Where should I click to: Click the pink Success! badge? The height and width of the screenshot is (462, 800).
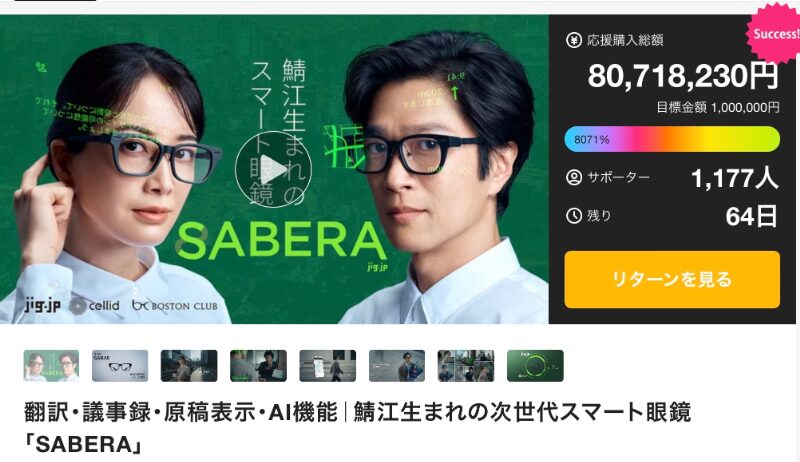tap(774, 33)
